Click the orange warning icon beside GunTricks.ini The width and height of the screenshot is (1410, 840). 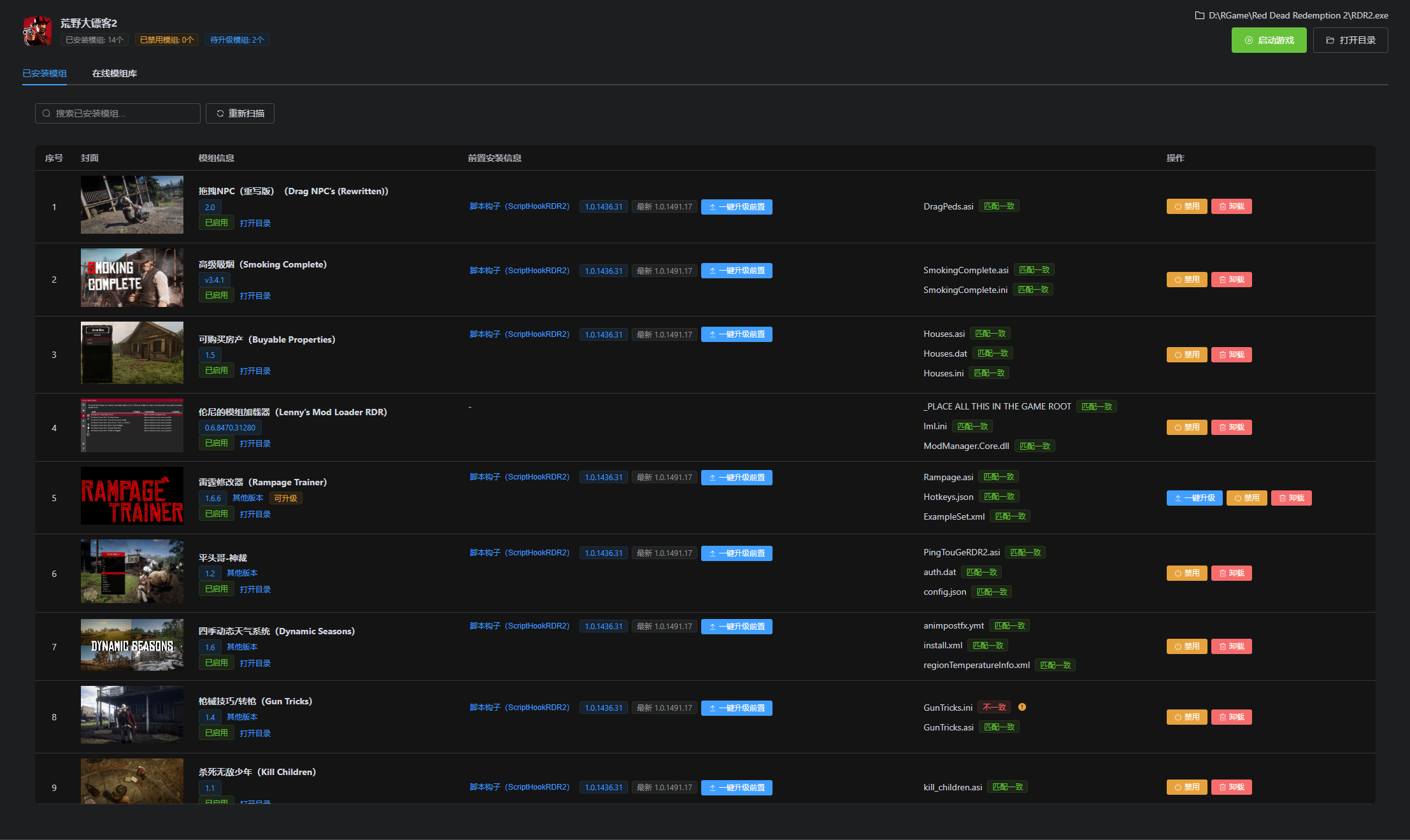[1022, 707]
